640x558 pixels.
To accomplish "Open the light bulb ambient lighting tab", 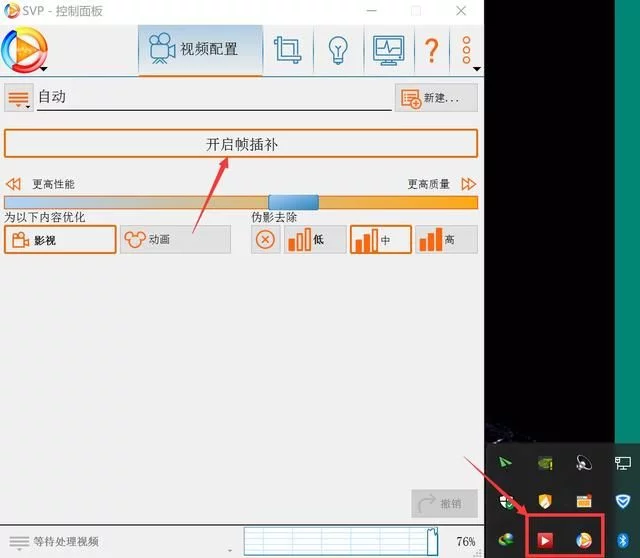I will click(338, 50).
